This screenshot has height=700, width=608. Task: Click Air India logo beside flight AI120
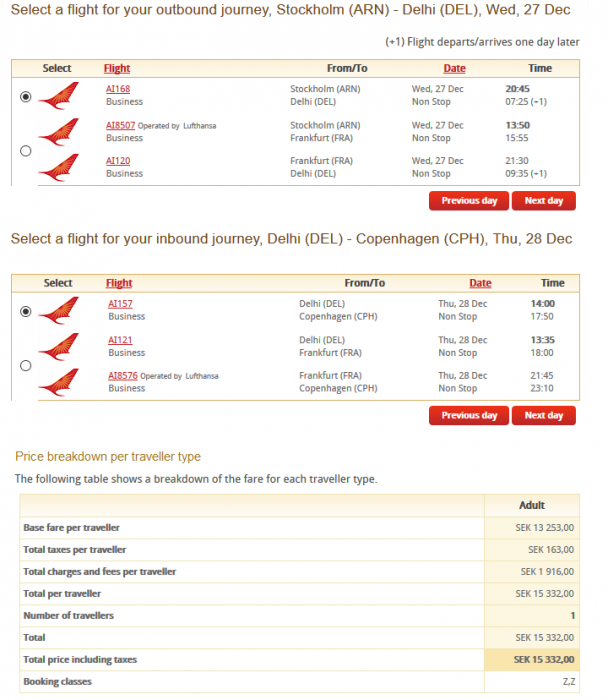point(57,167)
